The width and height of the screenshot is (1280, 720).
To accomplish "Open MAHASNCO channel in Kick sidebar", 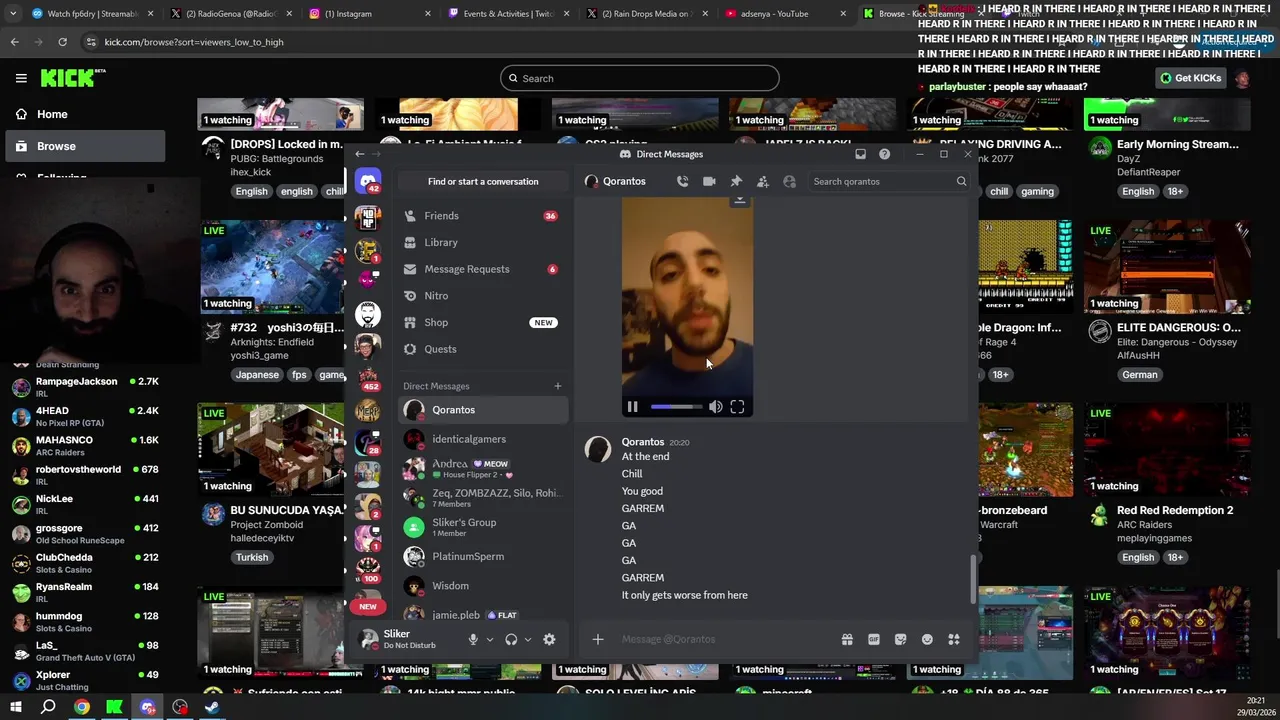I will point(85,446).
